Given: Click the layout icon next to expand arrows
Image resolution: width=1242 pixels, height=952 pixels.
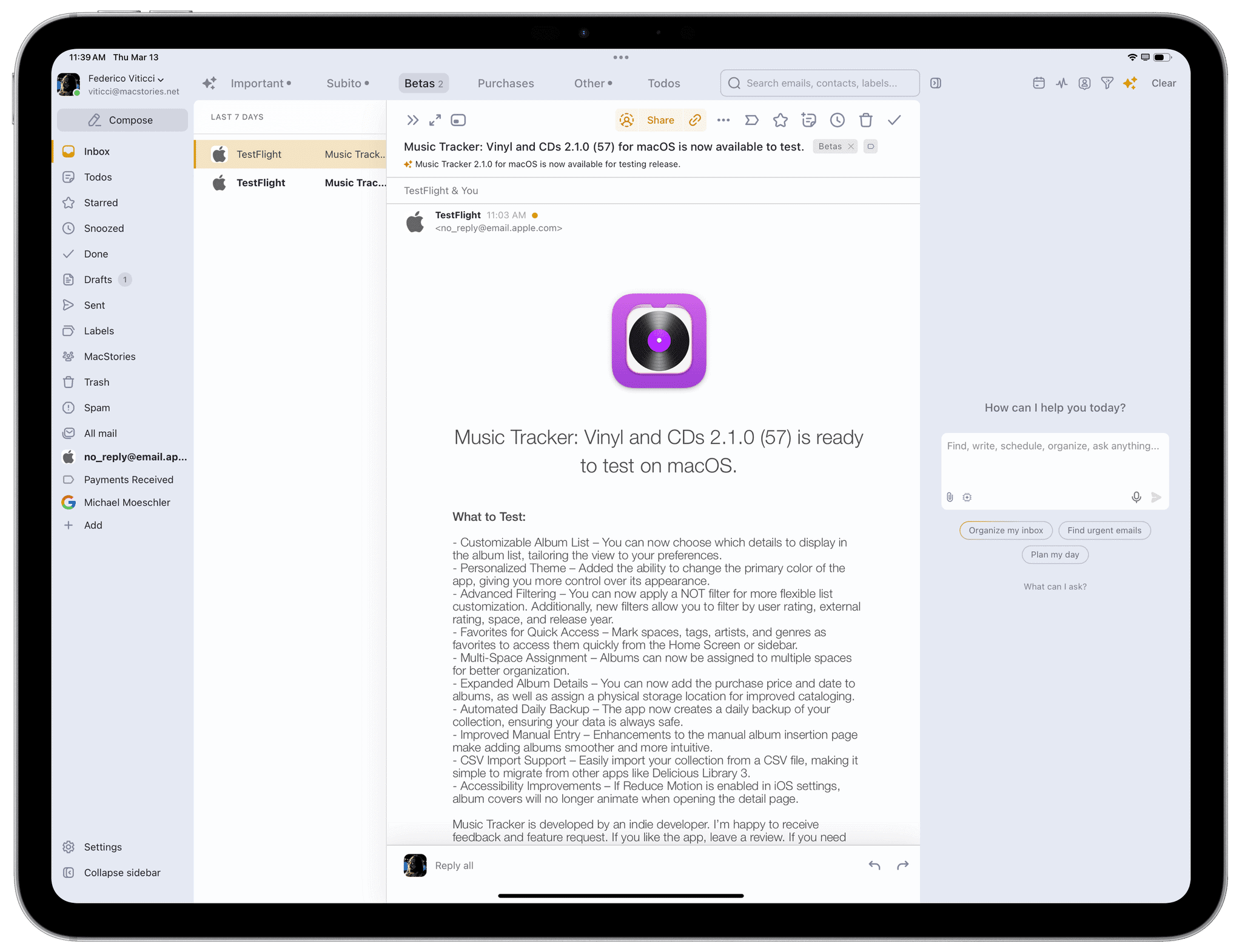Looking at the screenshot, I should coord(458,120).
